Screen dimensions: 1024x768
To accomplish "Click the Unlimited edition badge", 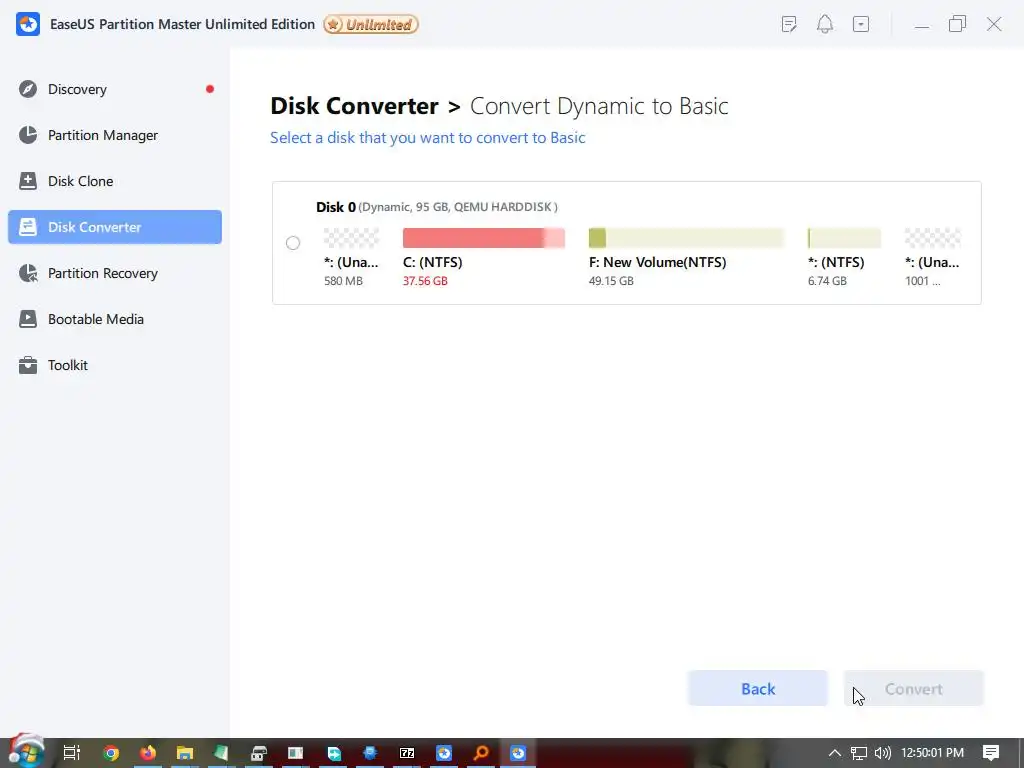I will coord(371,24).
